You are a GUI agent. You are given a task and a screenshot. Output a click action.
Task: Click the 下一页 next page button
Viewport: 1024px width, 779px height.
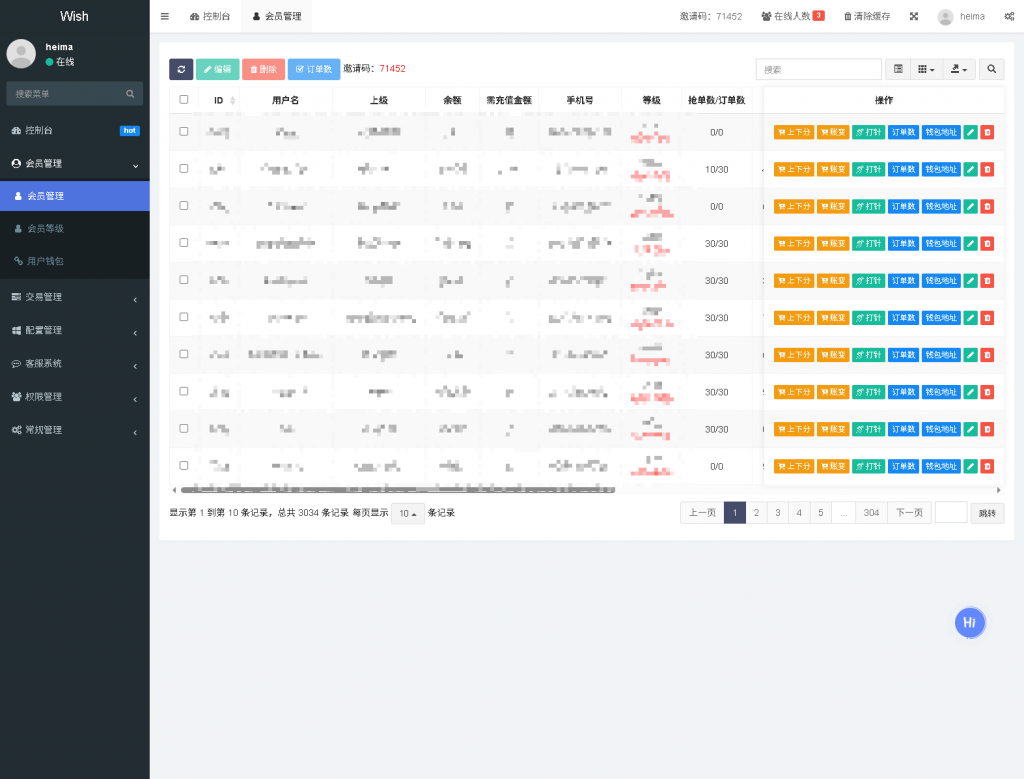(909, 513)
